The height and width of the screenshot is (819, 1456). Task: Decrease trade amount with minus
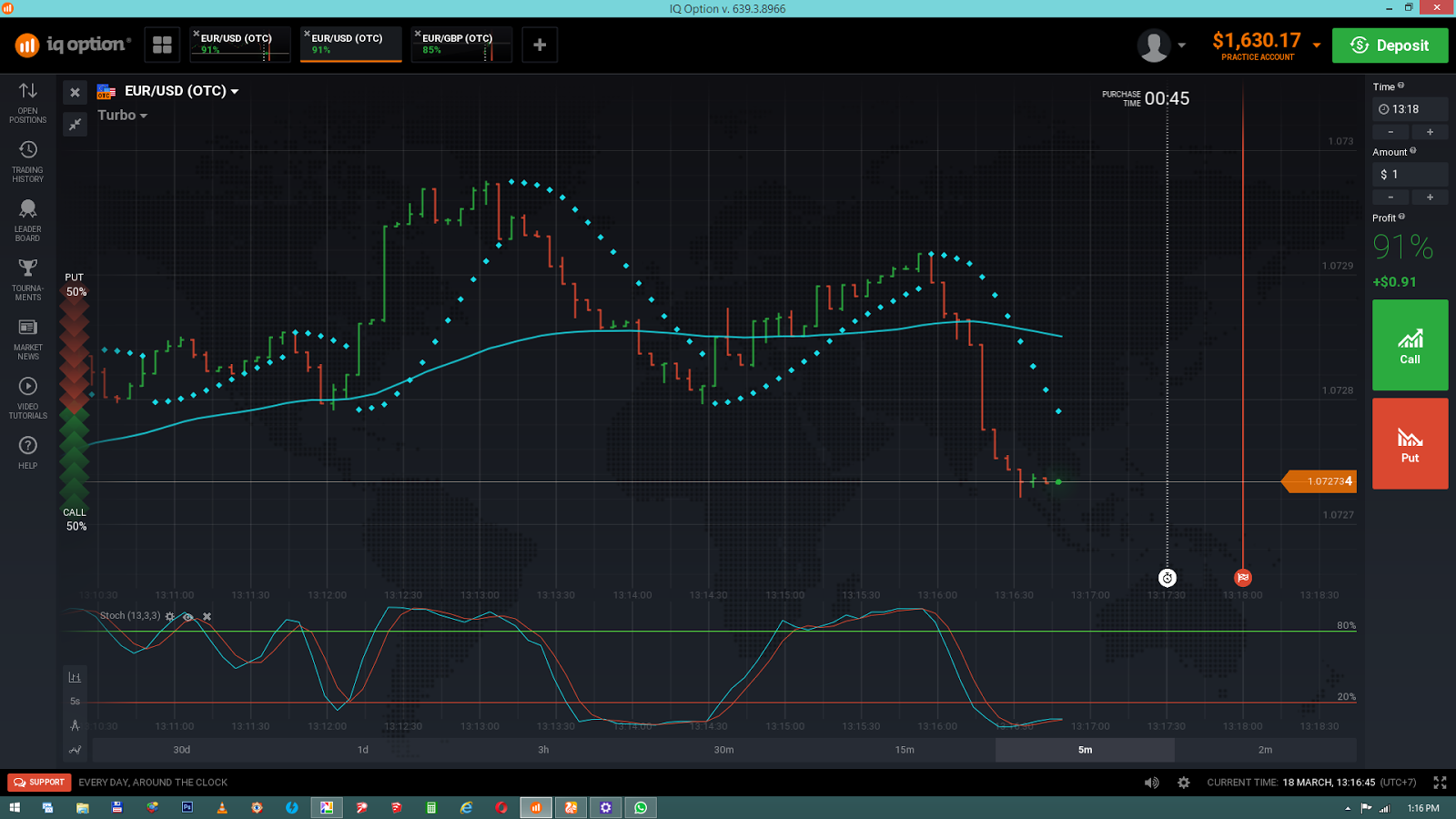1391,197
